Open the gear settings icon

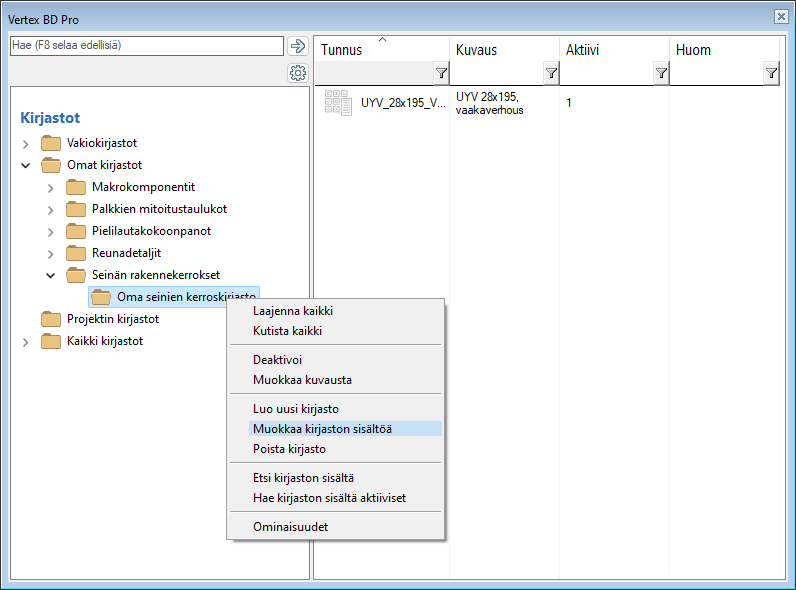297,73
